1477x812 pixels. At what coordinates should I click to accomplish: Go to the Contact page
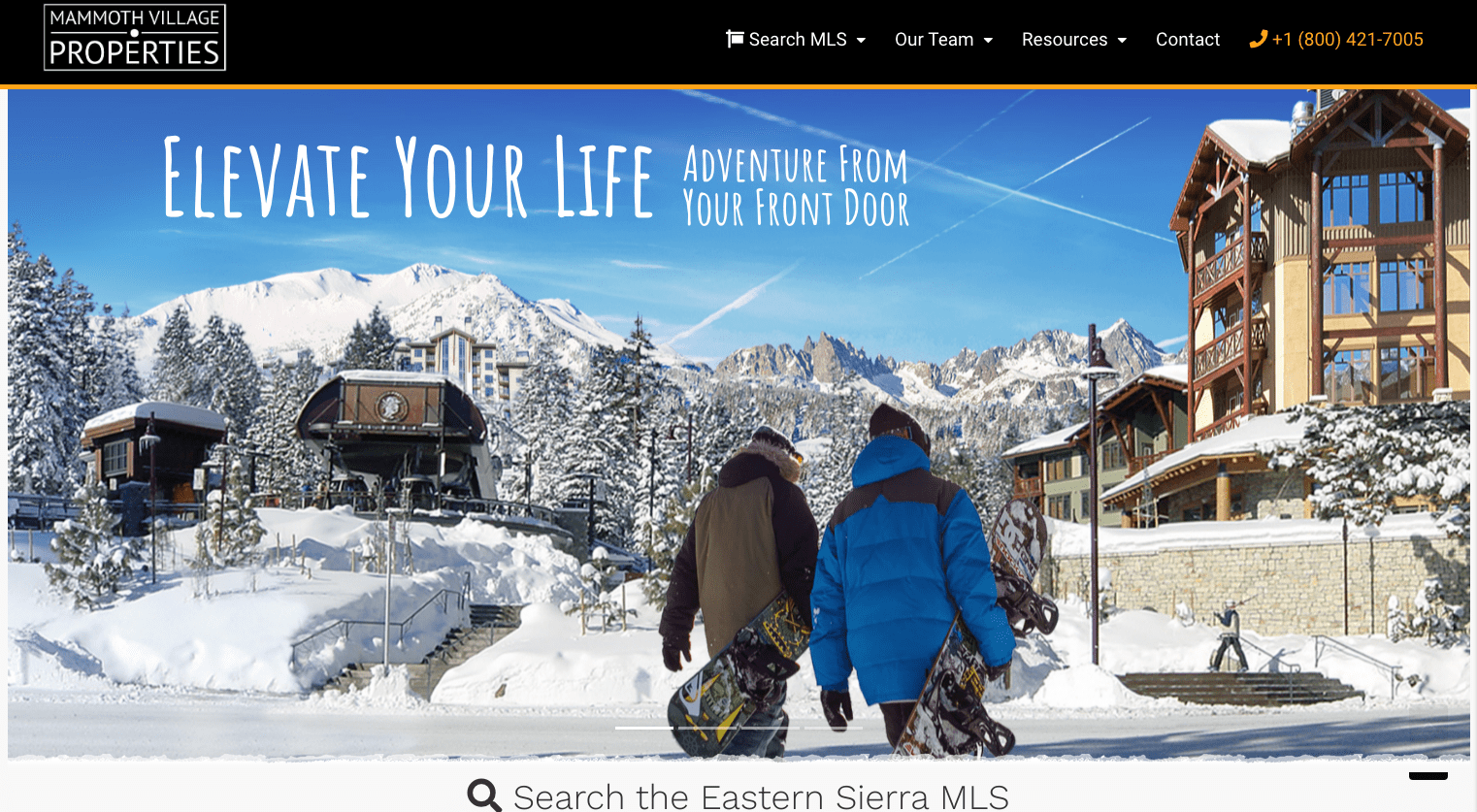(1187, 39)
